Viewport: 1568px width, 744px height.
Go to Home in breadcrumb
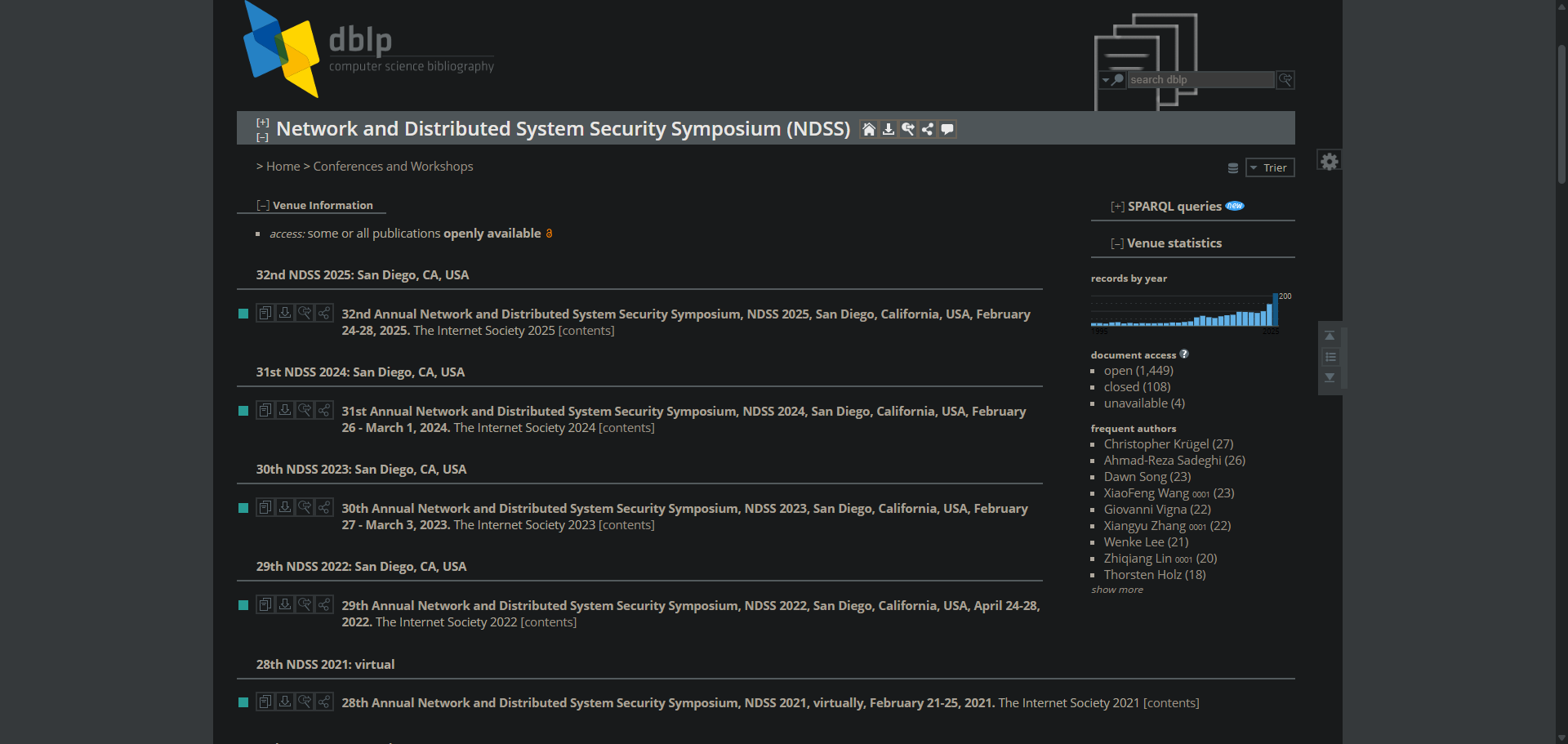click(283, 167)
